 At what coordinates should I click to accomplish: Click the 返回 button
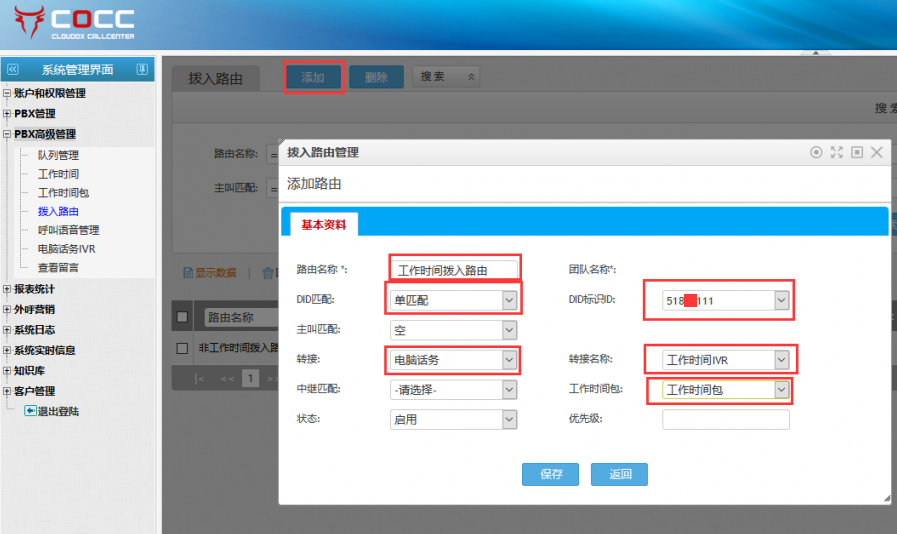pyautogui.click(x=619, y=474)
